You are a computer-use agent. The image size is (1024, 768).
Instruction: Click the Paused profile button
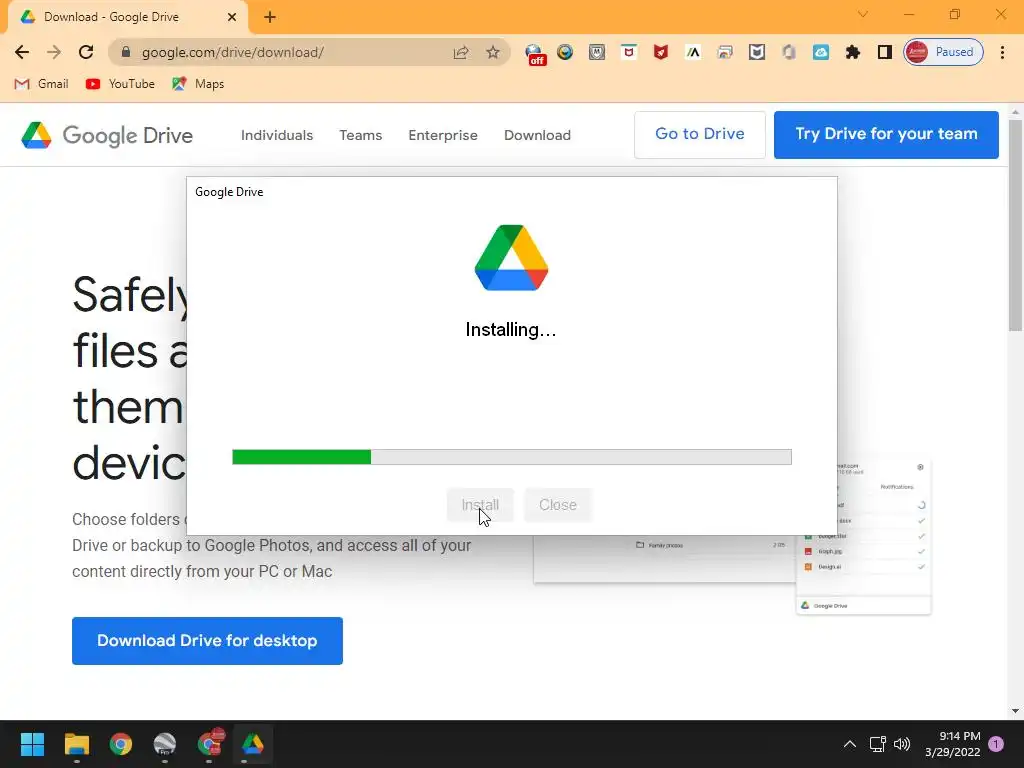coord(943,52)
